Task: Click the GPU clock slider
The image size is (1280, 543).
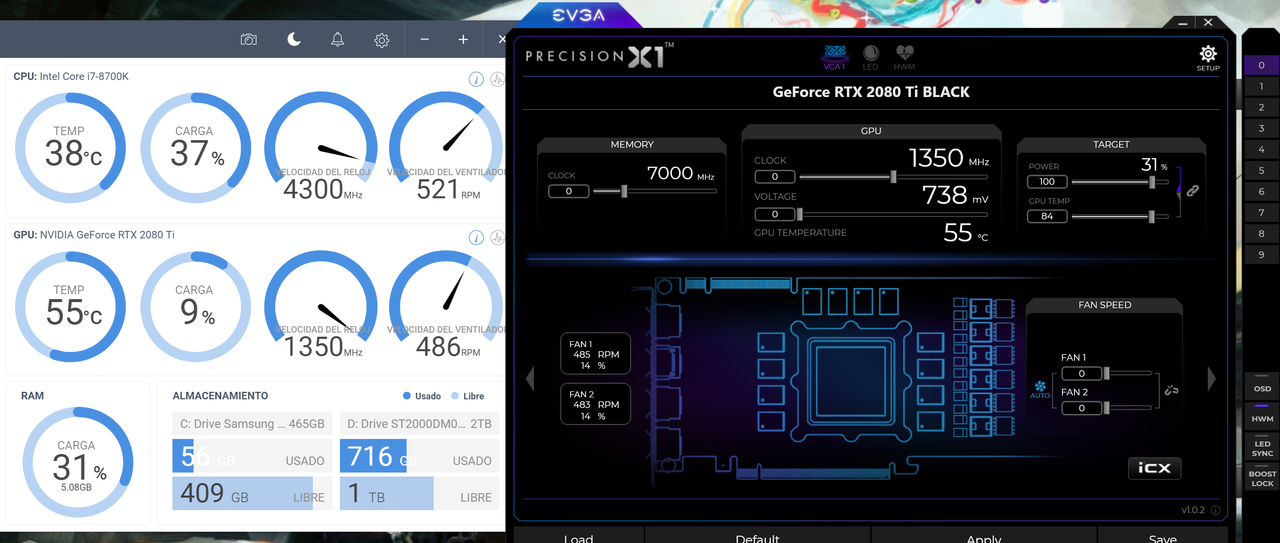Action: 894,176
